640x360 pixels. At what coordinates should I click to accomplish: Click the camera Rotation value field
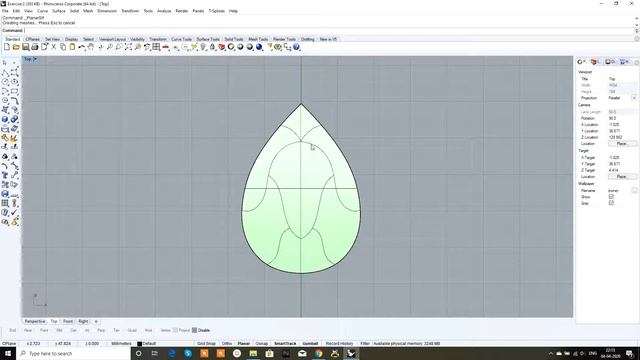(x=622, y=118)
